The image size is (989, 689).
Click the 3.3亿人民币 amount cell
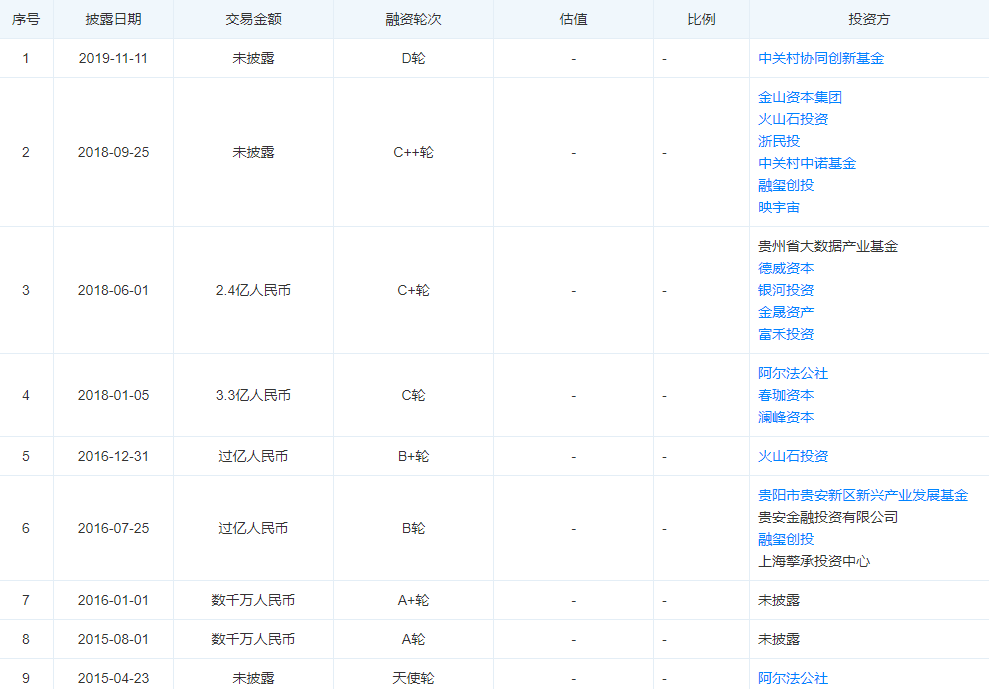pyautogui.click(x=254, y=396)
